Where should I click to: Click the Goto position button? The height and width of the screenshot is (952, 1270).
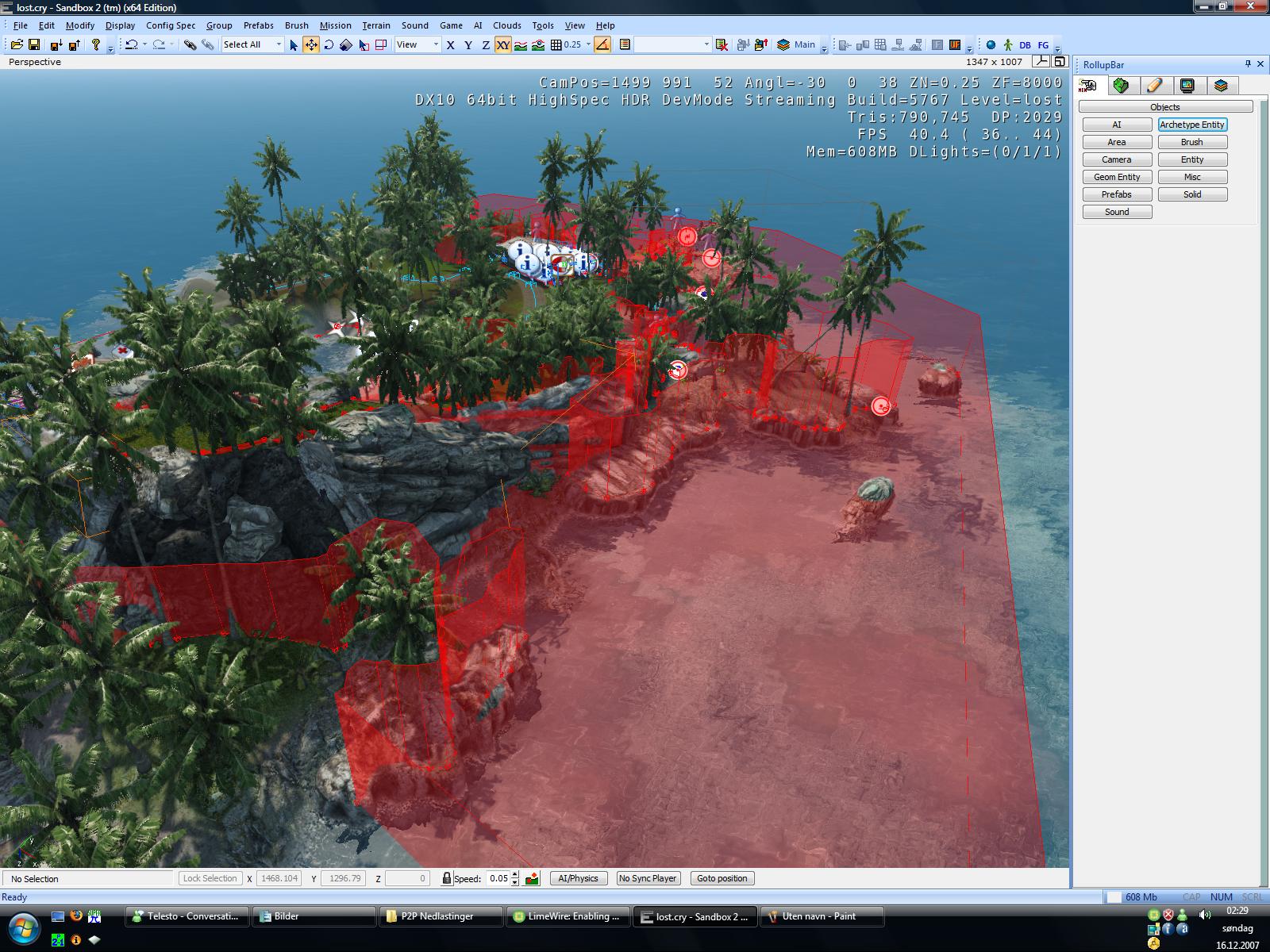722,878
